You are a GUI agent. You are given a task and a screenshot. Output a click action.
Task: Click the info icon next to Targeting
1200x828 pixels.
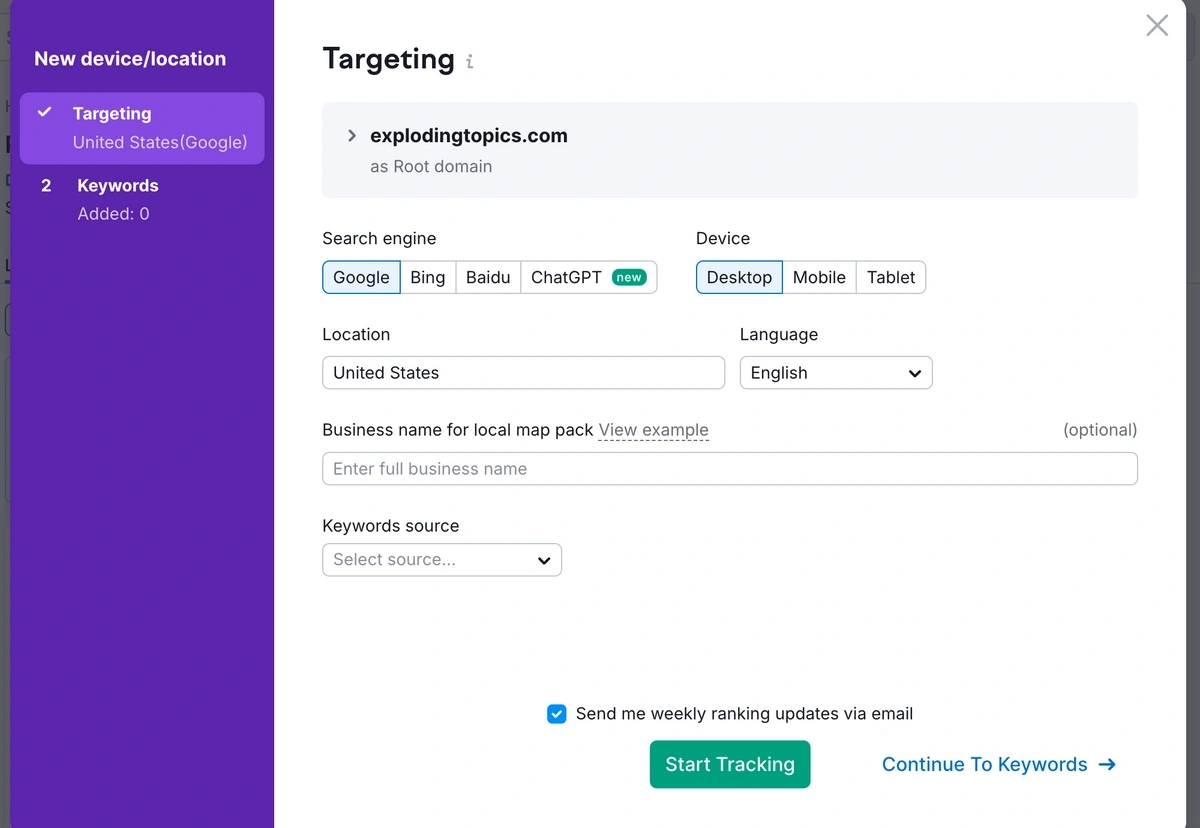coord(469,62)
